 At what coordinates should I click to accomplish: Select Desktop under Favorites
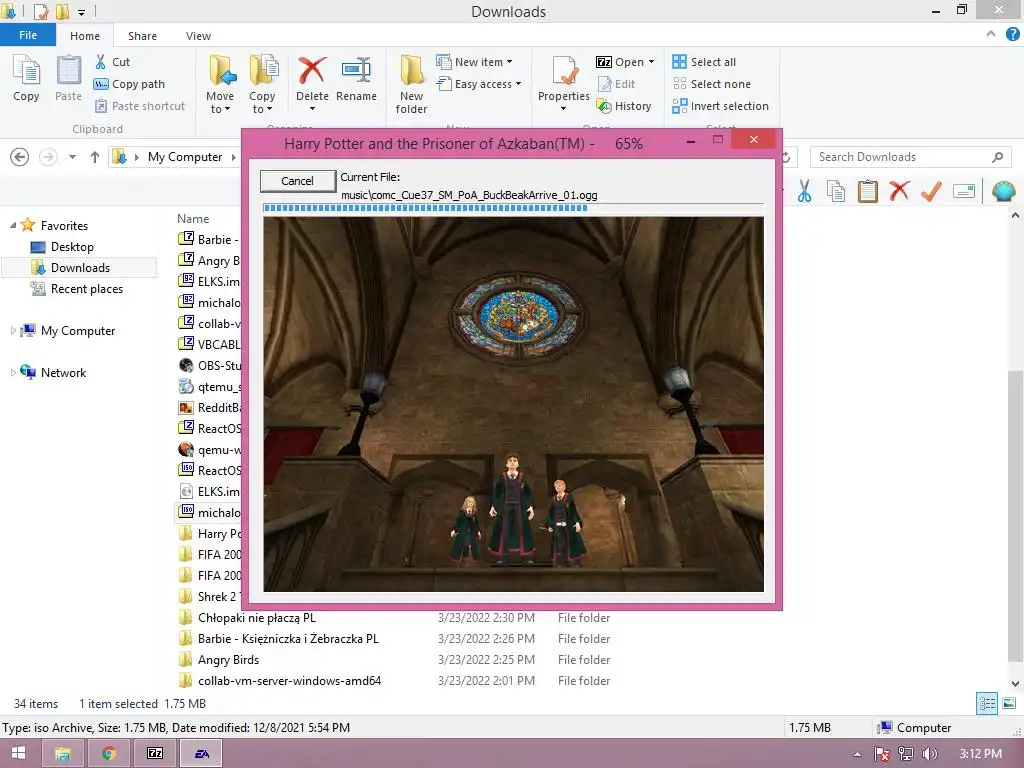pyautogui.click(x=72, y=247)
